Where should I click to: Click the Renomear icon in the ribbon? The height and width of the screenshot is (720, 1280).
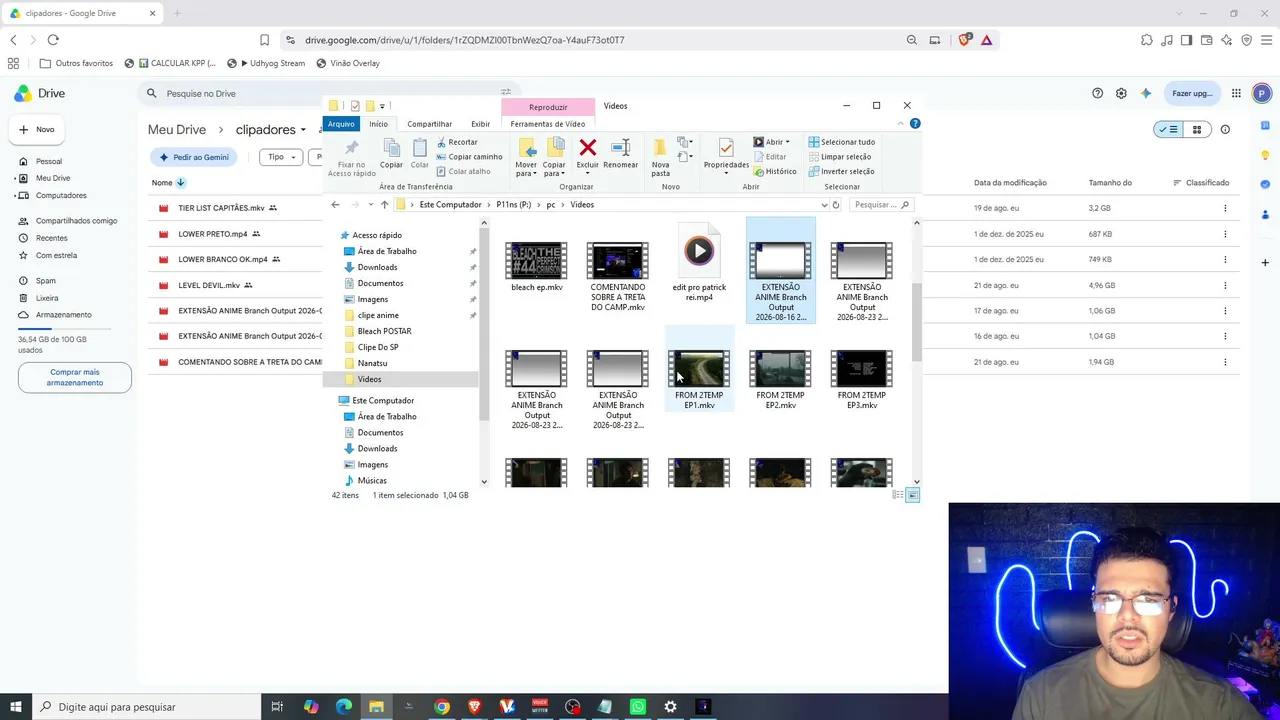point(620,149)
